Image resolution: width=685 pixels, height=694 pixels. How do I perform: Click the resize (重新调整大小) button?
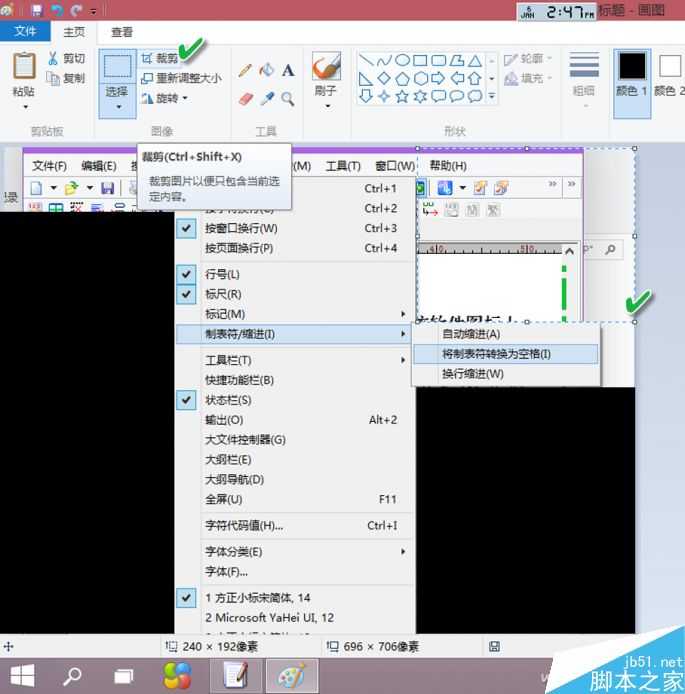point(181,79)
